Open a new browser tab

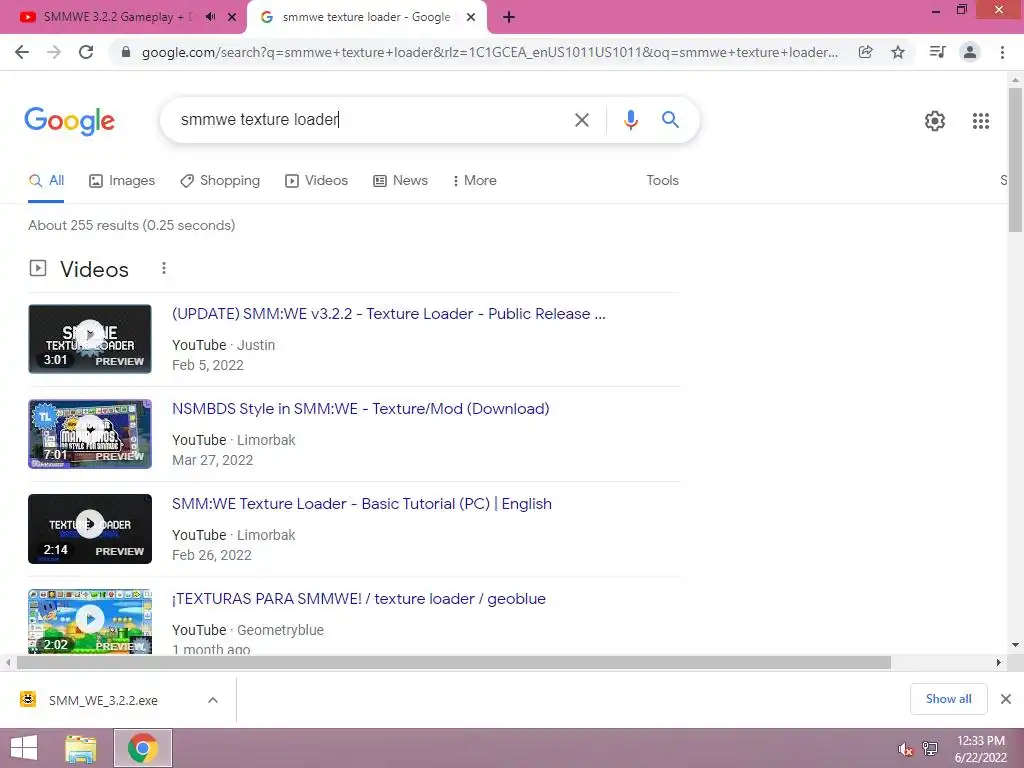tap(509, 17)
